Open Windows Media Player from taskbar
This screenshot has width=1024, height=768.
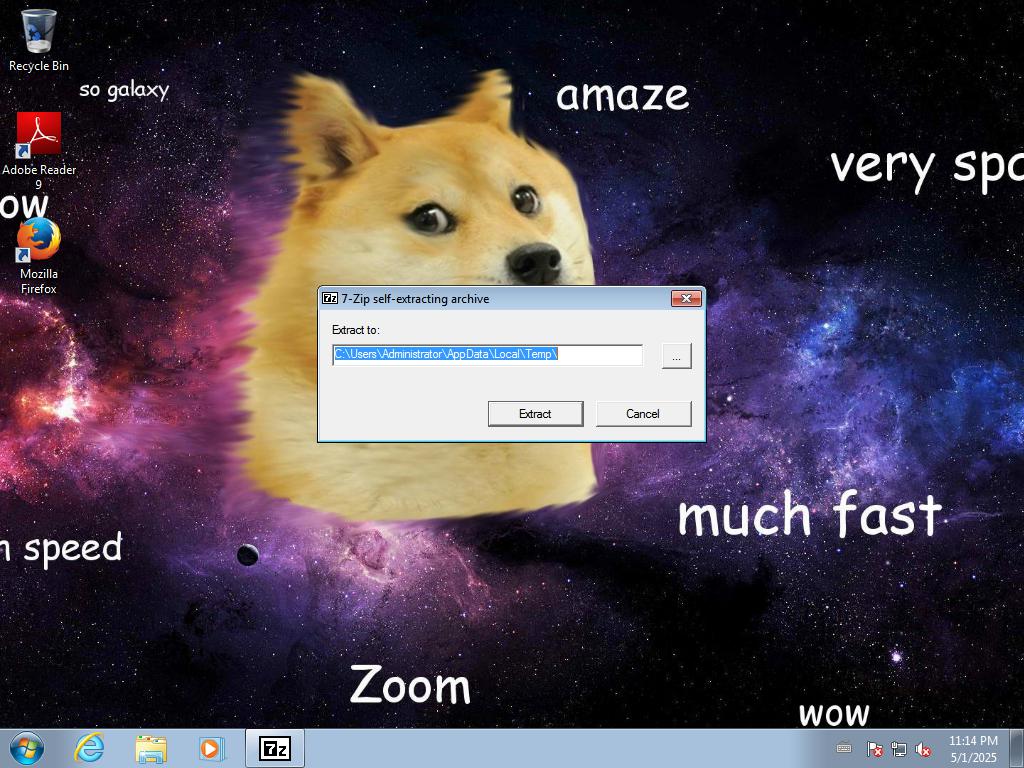211,748
